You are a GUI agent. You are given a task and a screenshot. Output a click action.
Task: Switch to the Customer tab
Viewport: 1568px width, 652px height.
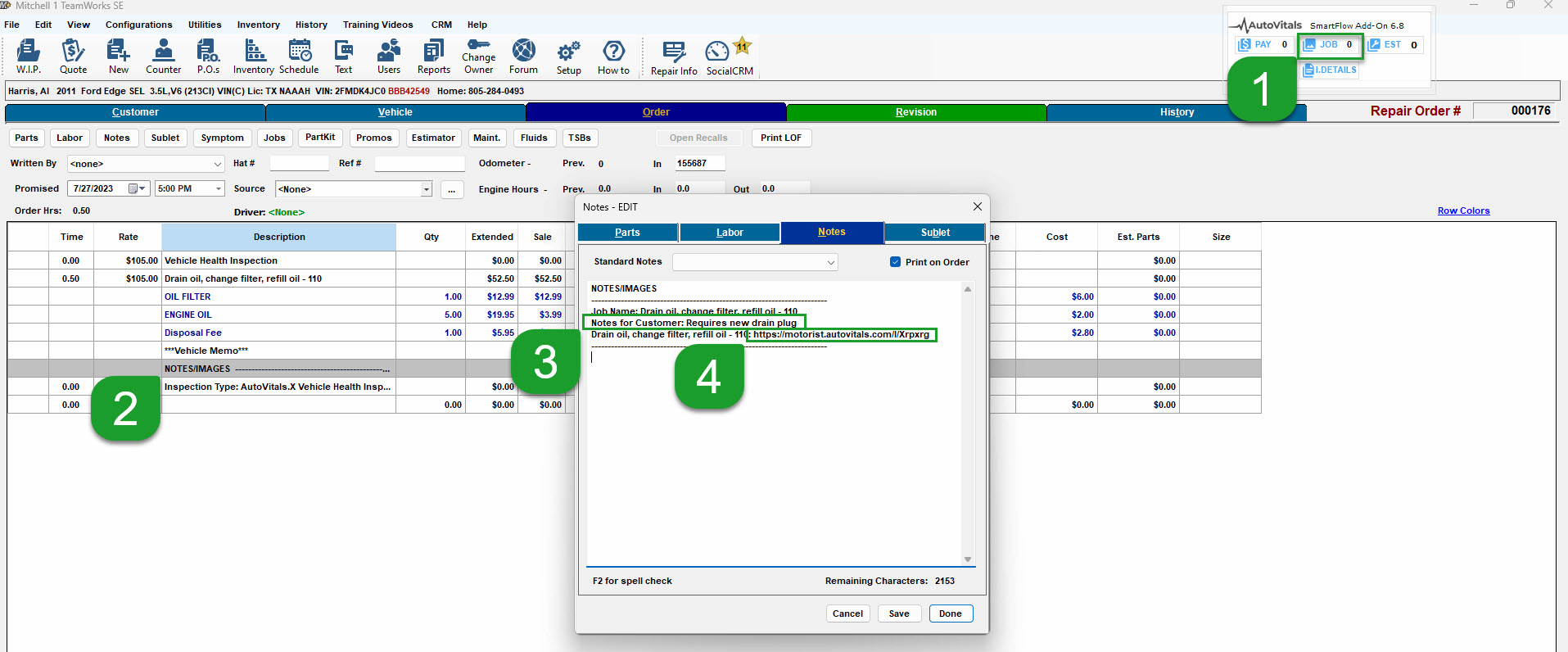point(135,112)
